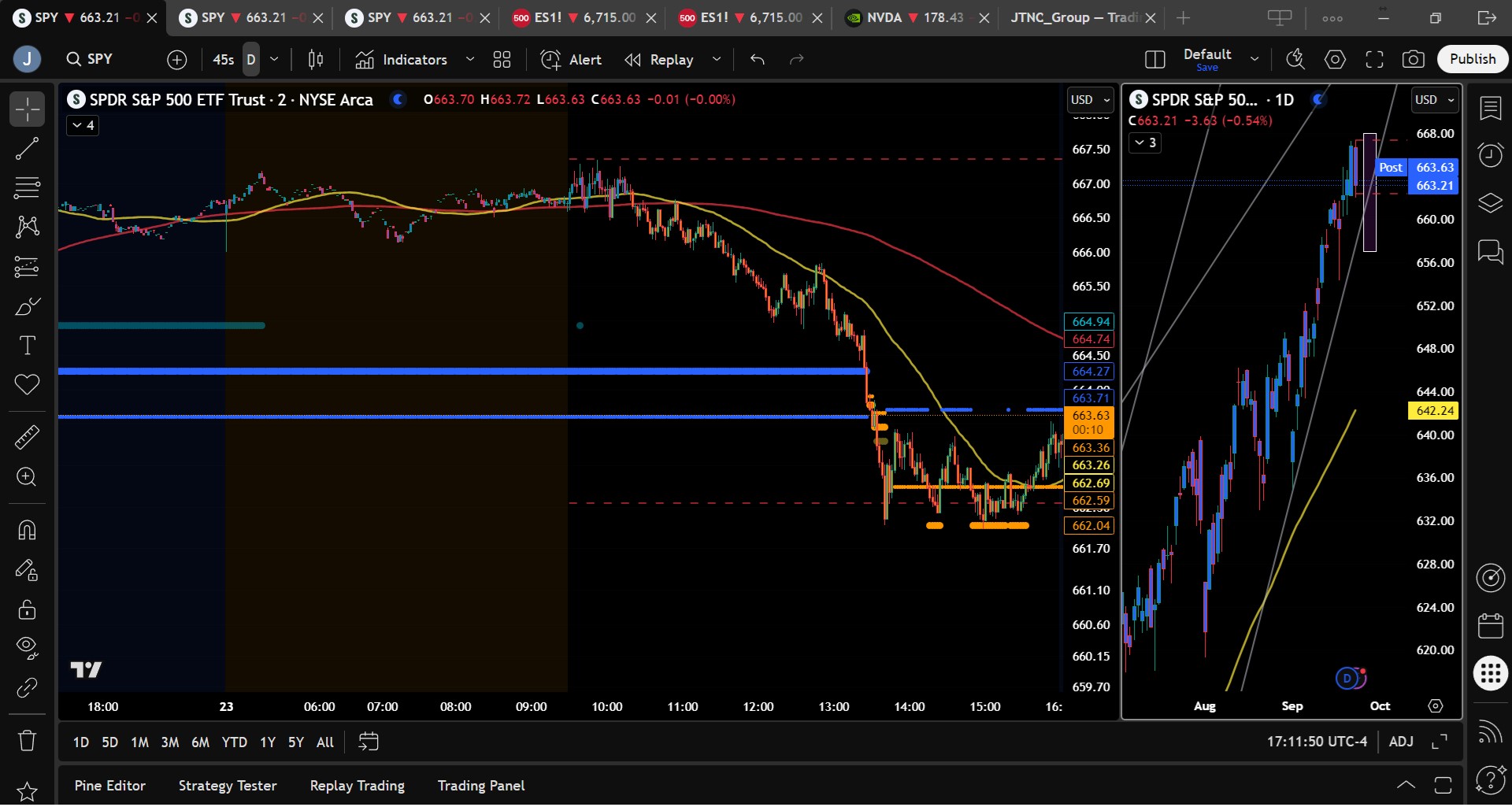
Task: Open the Replay Trading tab
Action: coord(358,786)
